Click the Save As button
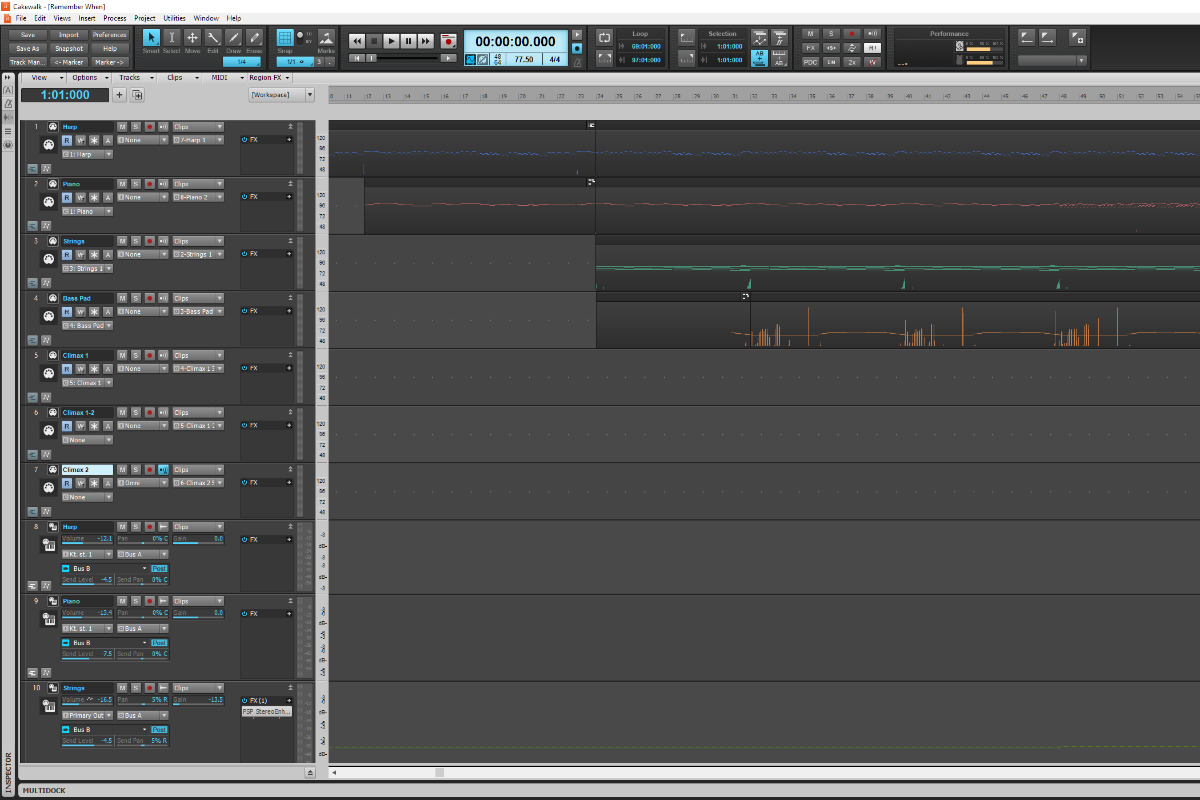 (28, 48)
